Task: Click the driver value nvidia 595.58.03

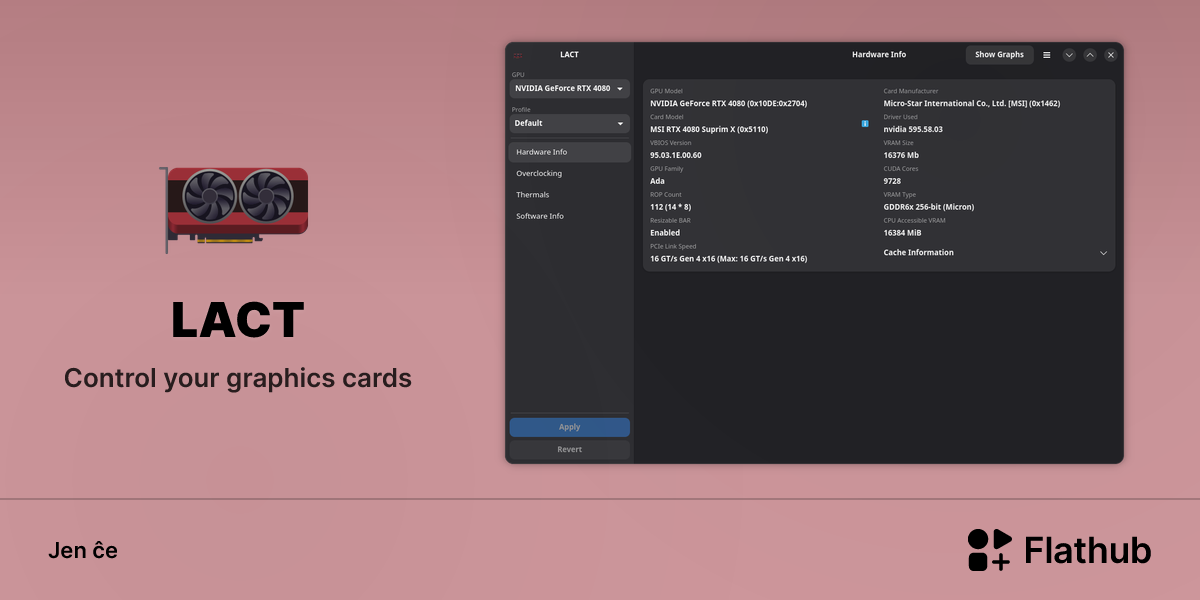Action: (x=913, y=129)
